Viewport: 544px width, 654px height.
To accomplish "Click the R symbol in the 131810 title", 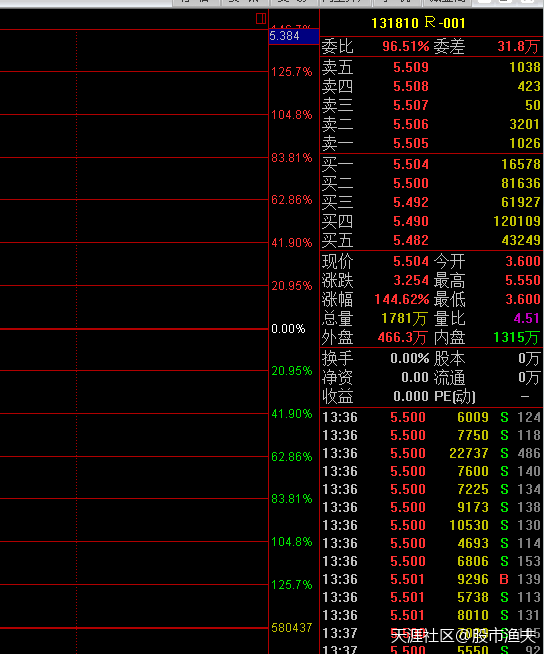I will coord(430,22).
